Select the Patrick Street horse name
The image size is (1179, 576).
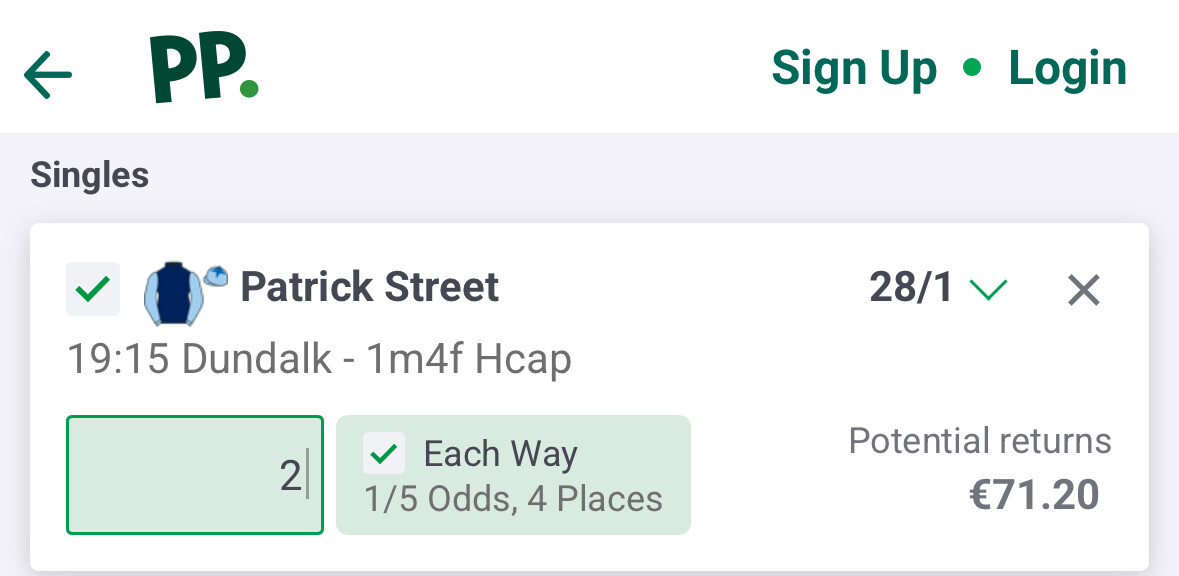click(369, 288)
